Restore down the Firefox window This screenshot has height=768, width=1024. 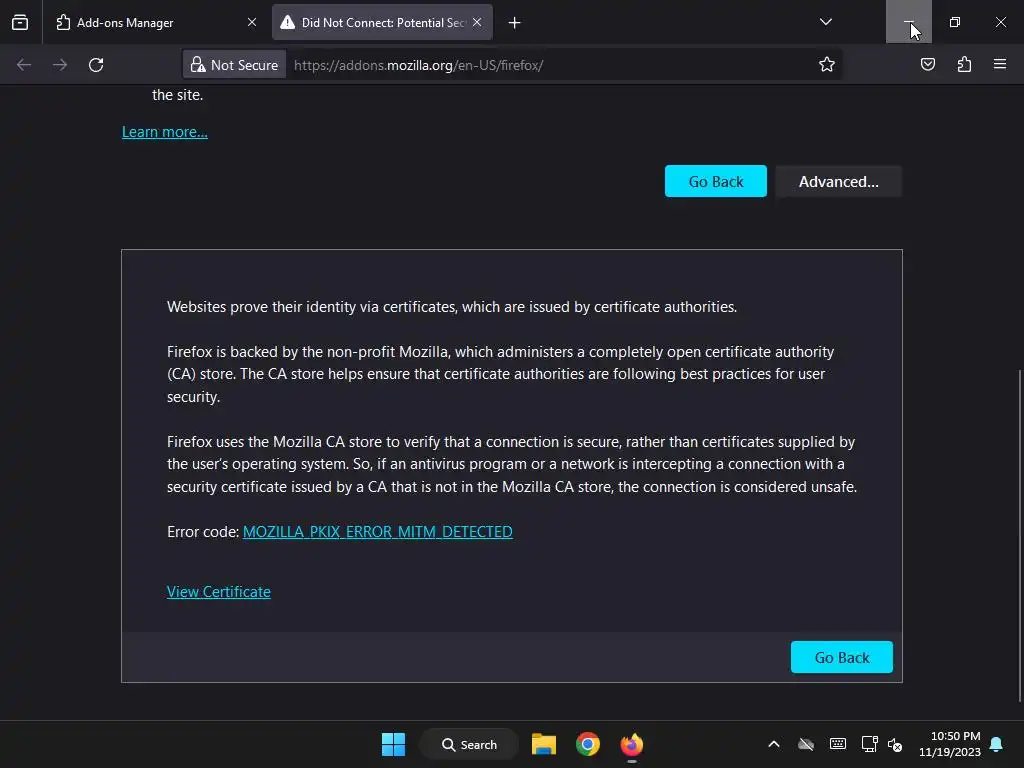pos(955,22)
